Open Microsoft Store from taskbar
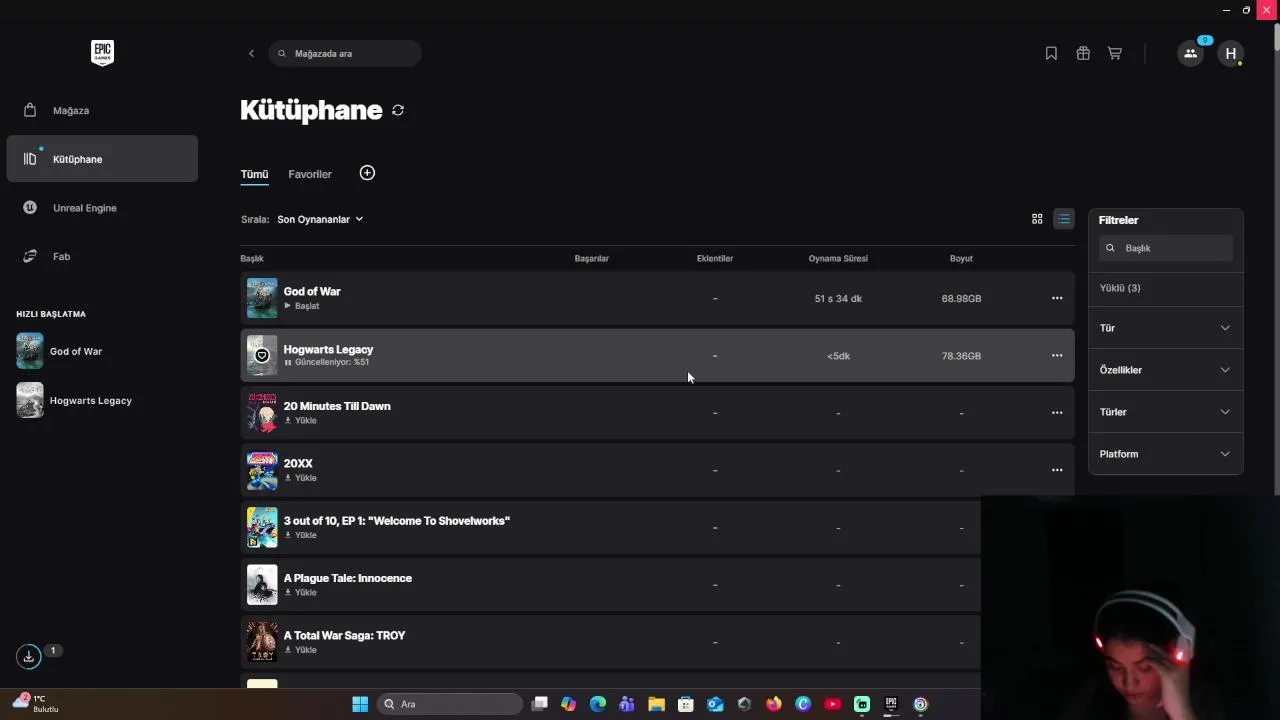 [686, 704]
